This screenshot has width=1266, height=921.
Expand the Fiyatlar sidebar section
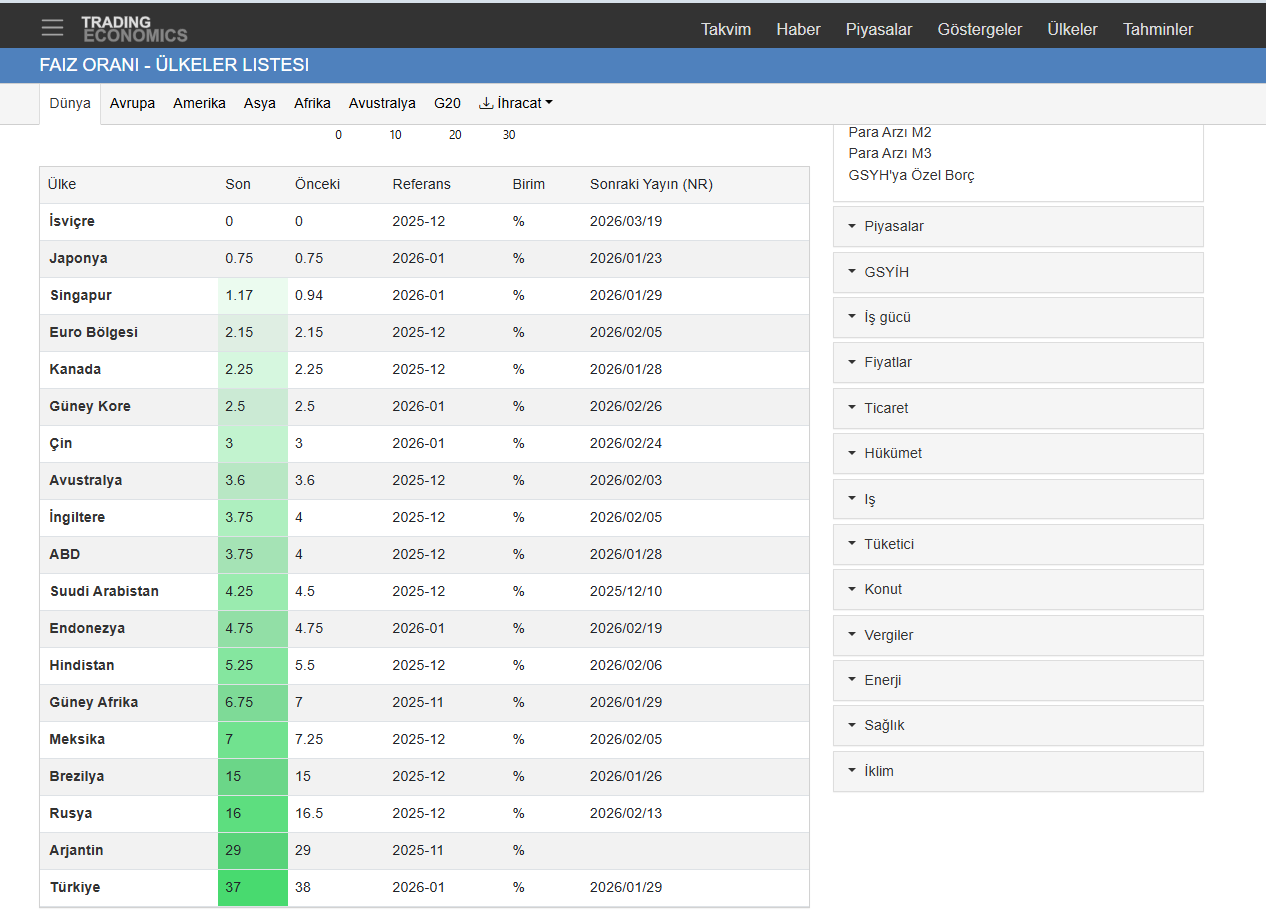[x=1018, y=362]
